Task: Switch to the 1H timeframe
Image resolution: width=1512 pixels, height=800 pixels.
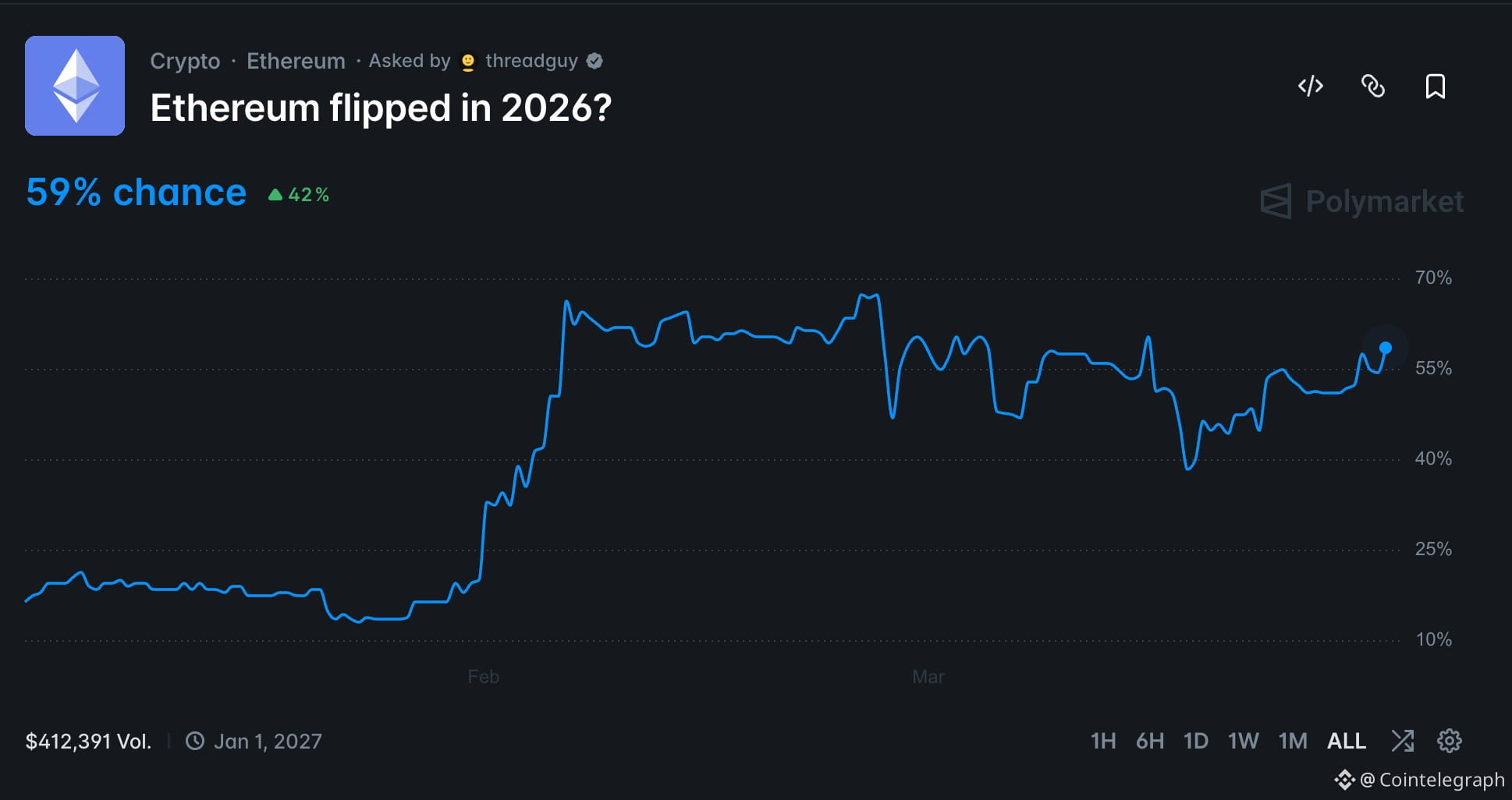Action: (1103, 741)
